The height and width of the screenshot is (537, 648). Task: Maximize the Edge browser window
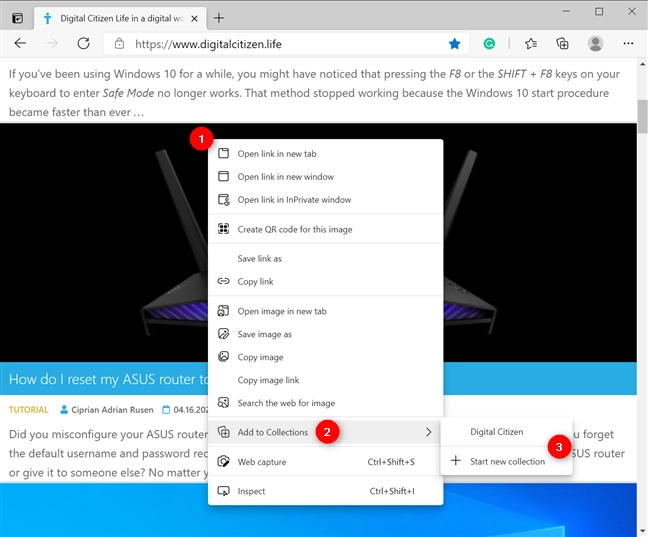tap(599, 12)
